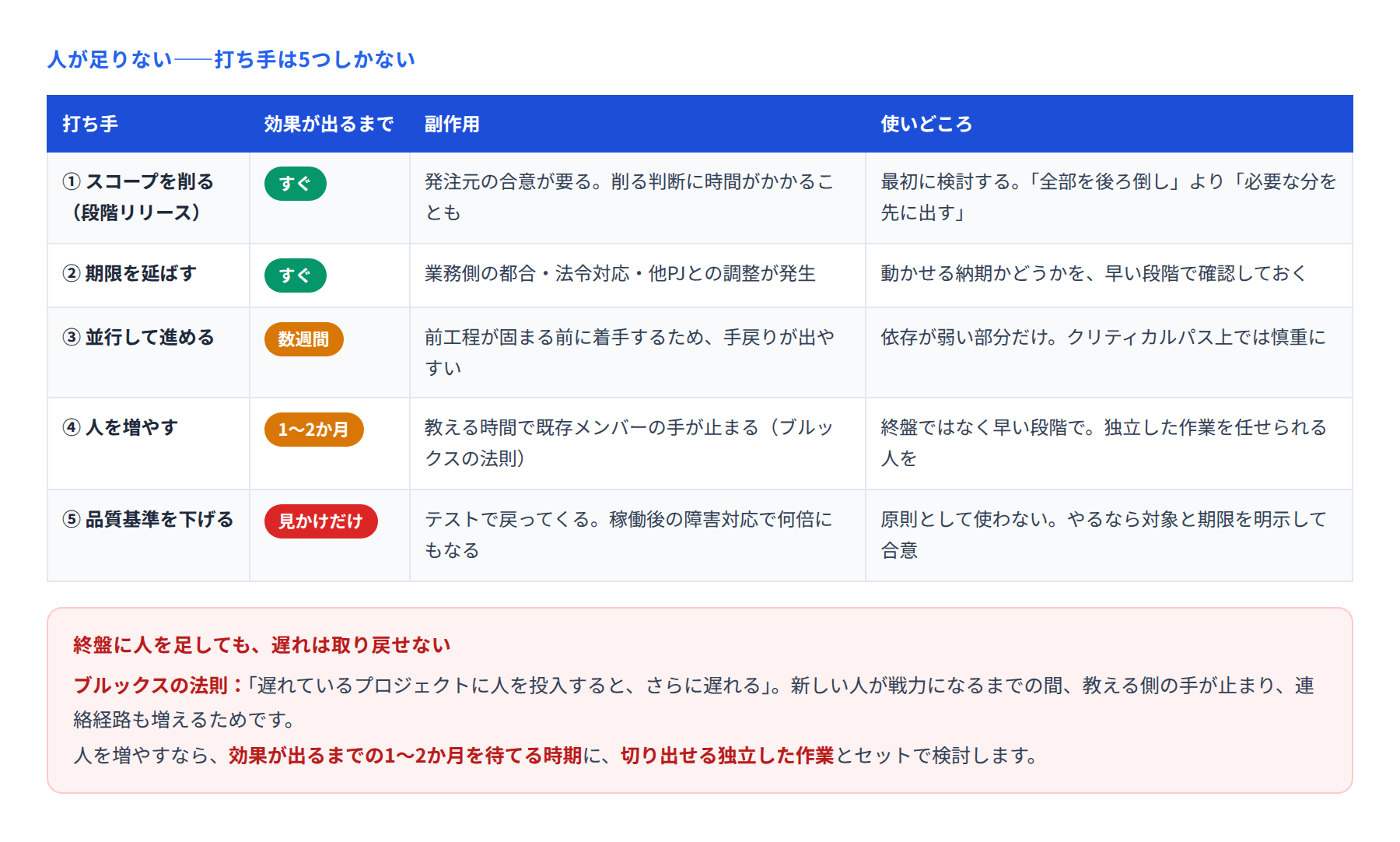Click the orange 数週間 badge
This screenshot has height=842, width=1400.
303,339
